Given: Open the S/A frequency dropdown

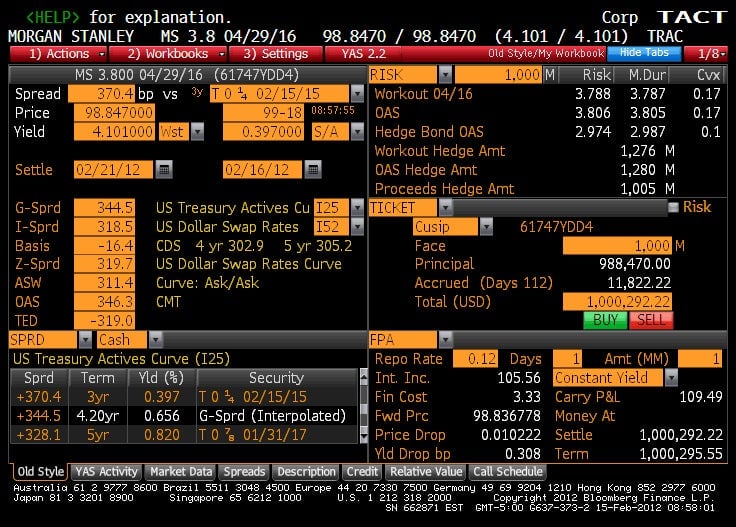Looking at the screenshot, I should (x=357, y=131).
